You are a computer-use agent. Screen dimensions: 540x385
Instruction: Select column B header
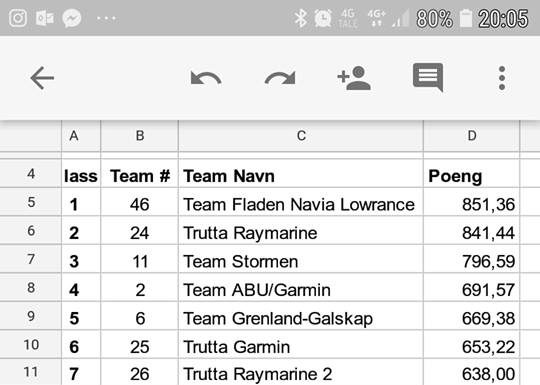point(140,136)
